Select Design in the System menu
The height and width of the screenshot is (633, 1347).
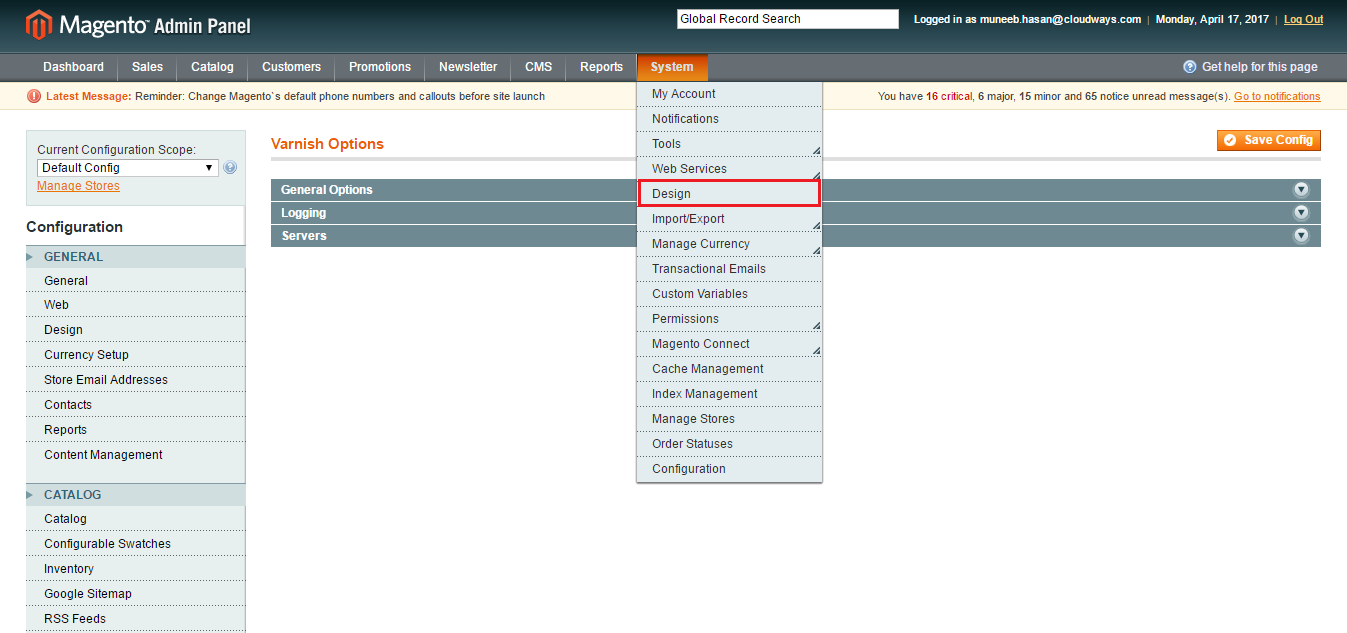click(729, 194)
